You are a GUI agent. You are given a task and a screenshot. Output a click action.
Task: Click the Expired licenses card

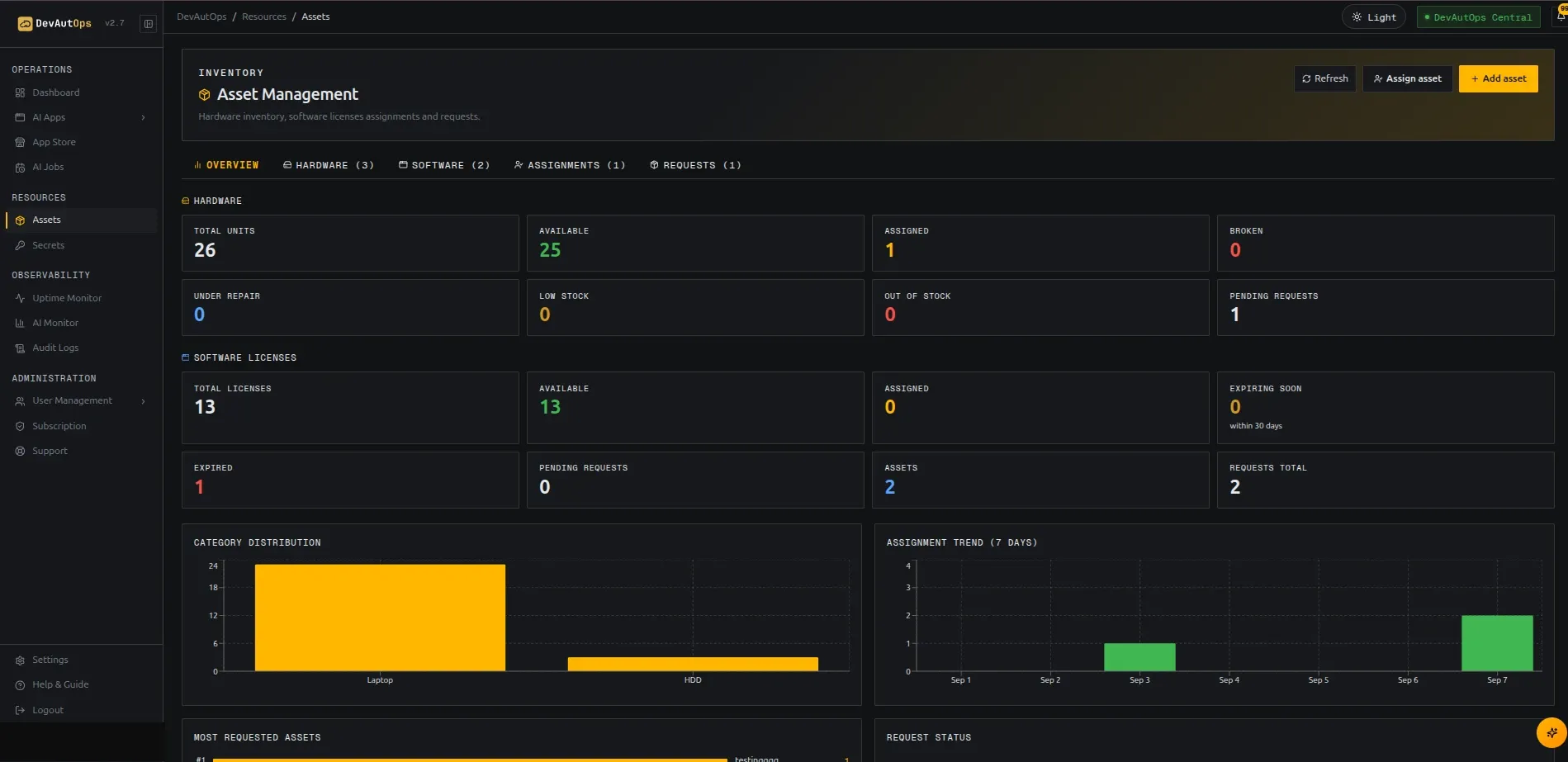pos(350,480)
